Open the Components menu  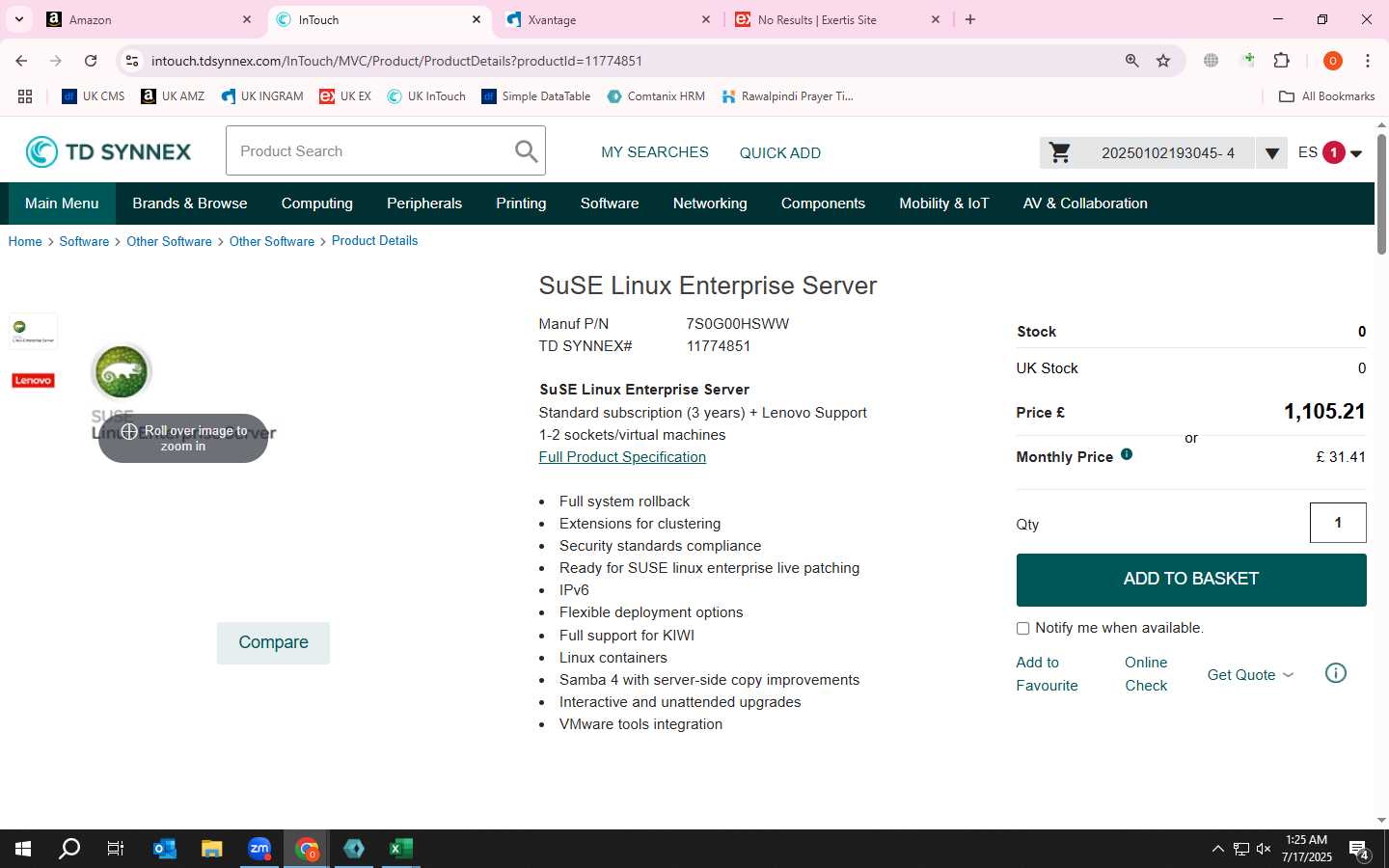click(x=823, y=203)
